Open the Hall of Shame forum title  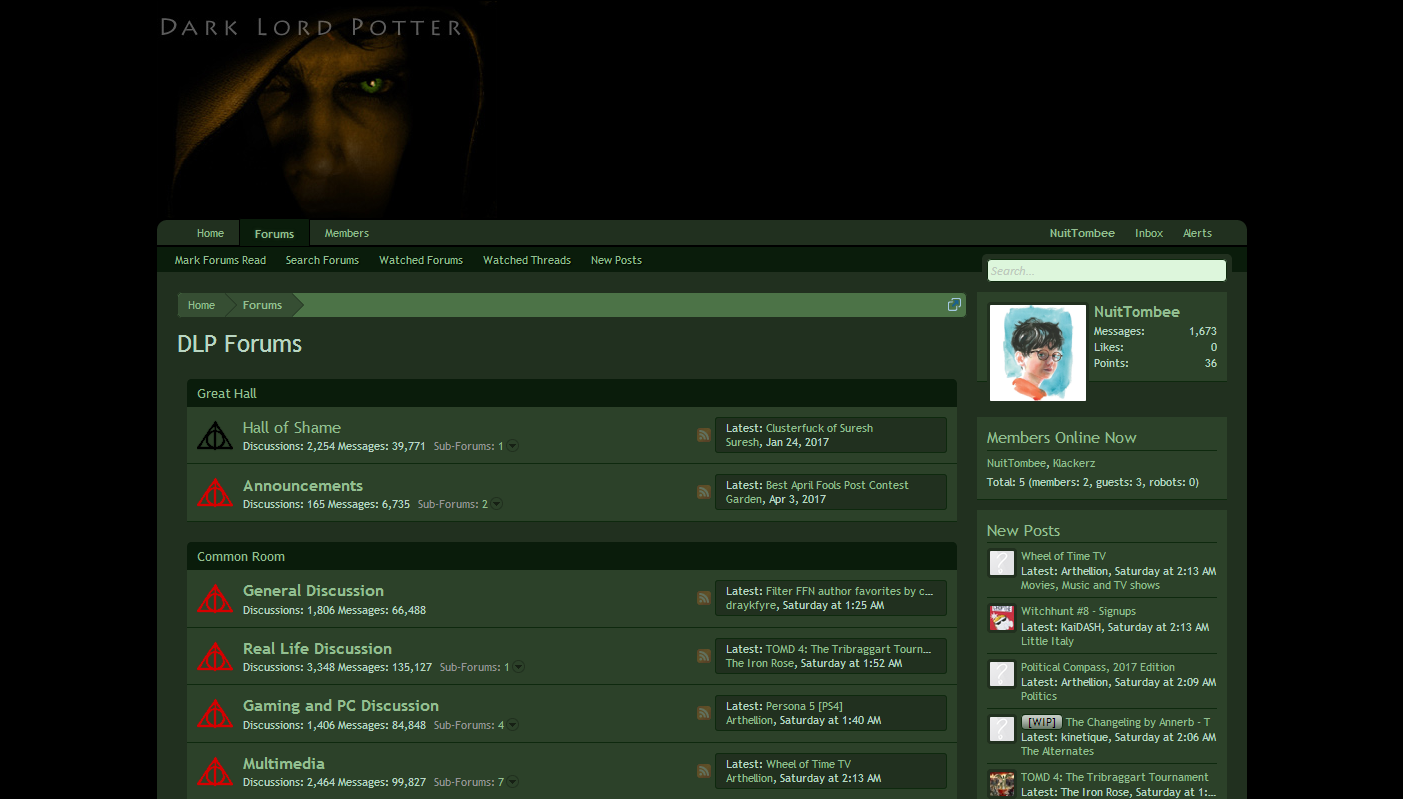[292, 427]
